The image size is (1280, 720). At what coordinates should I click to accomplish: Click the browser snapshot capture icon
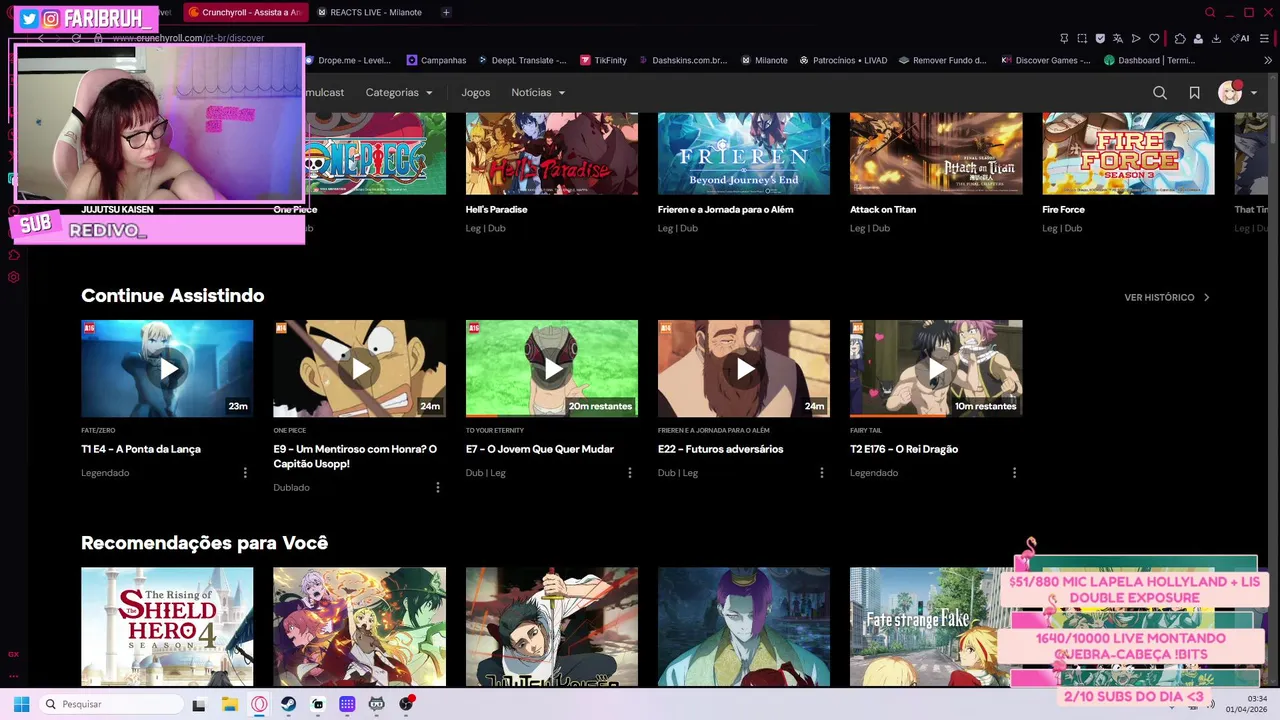pyautogui.click(x=1082, y=38)
